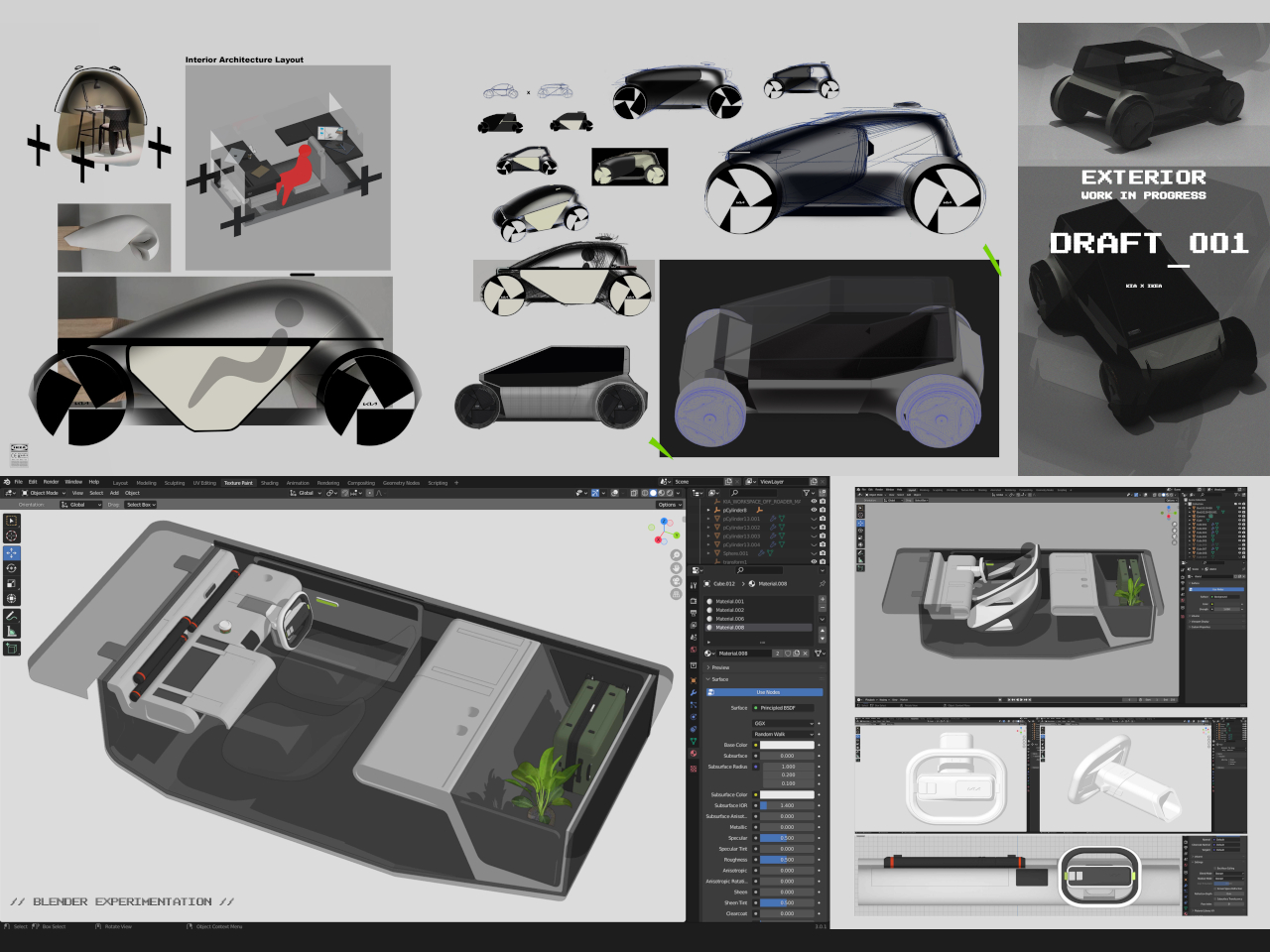Open the Object Mode dropdown
This screenshot has height=952, width=1270.
tap(45, 493)
